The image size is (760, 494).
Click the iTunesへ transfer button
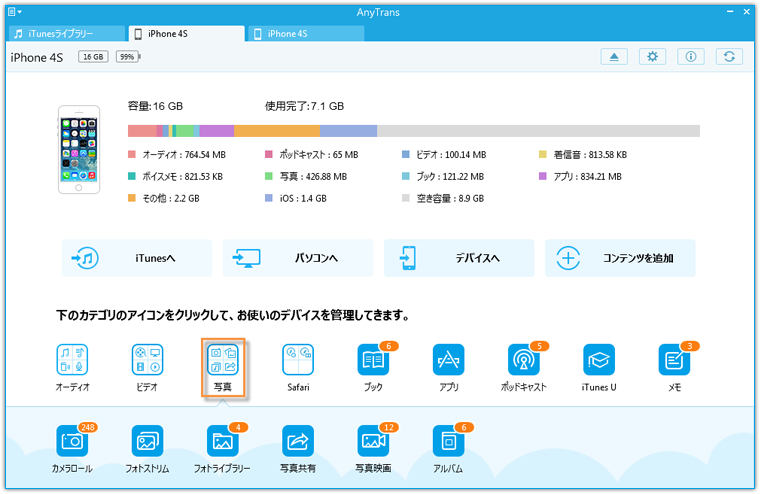tap(137, 258)
